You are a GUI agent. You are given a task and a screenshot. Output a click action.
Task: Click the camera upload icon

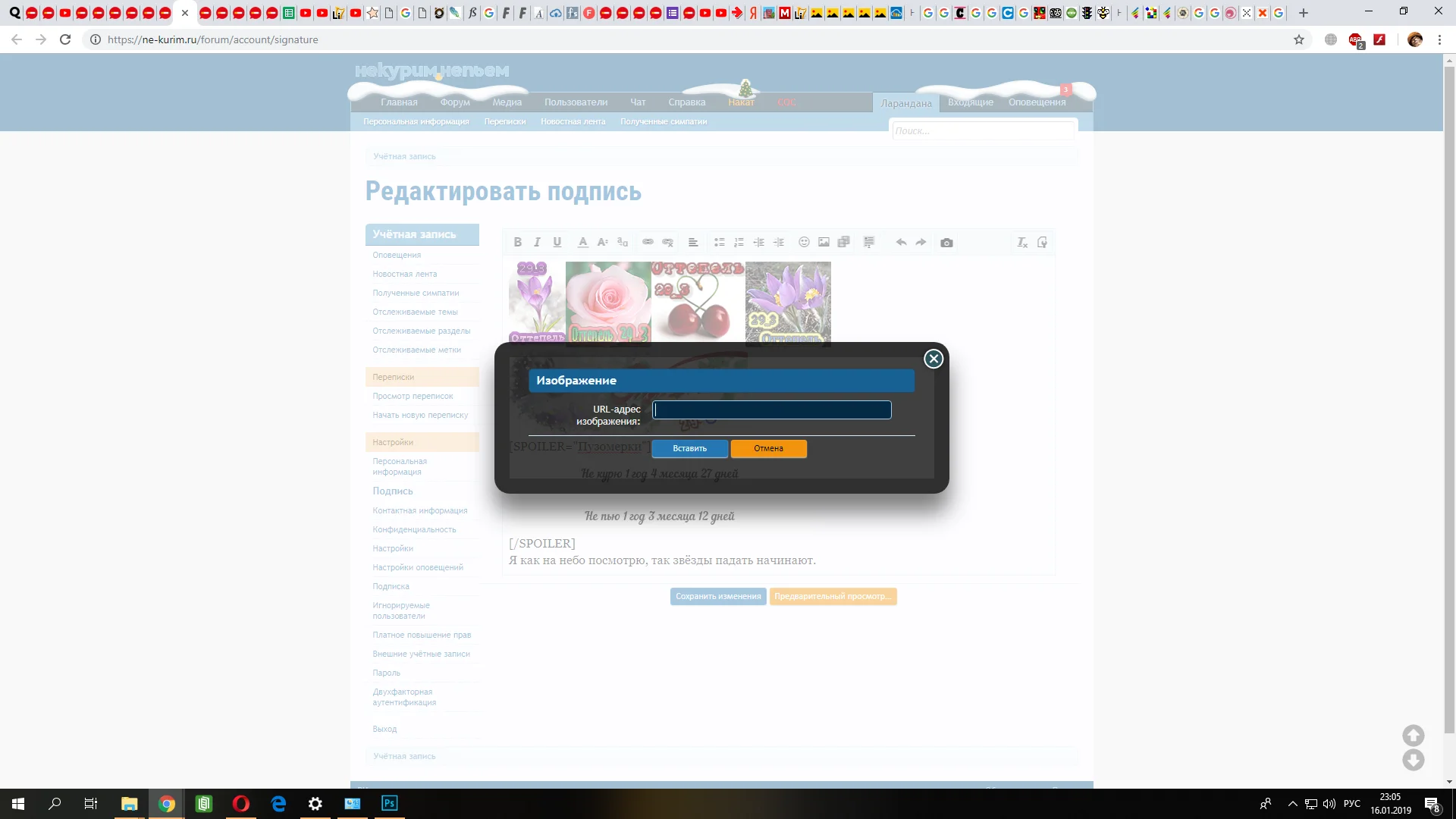click(946, 243)
